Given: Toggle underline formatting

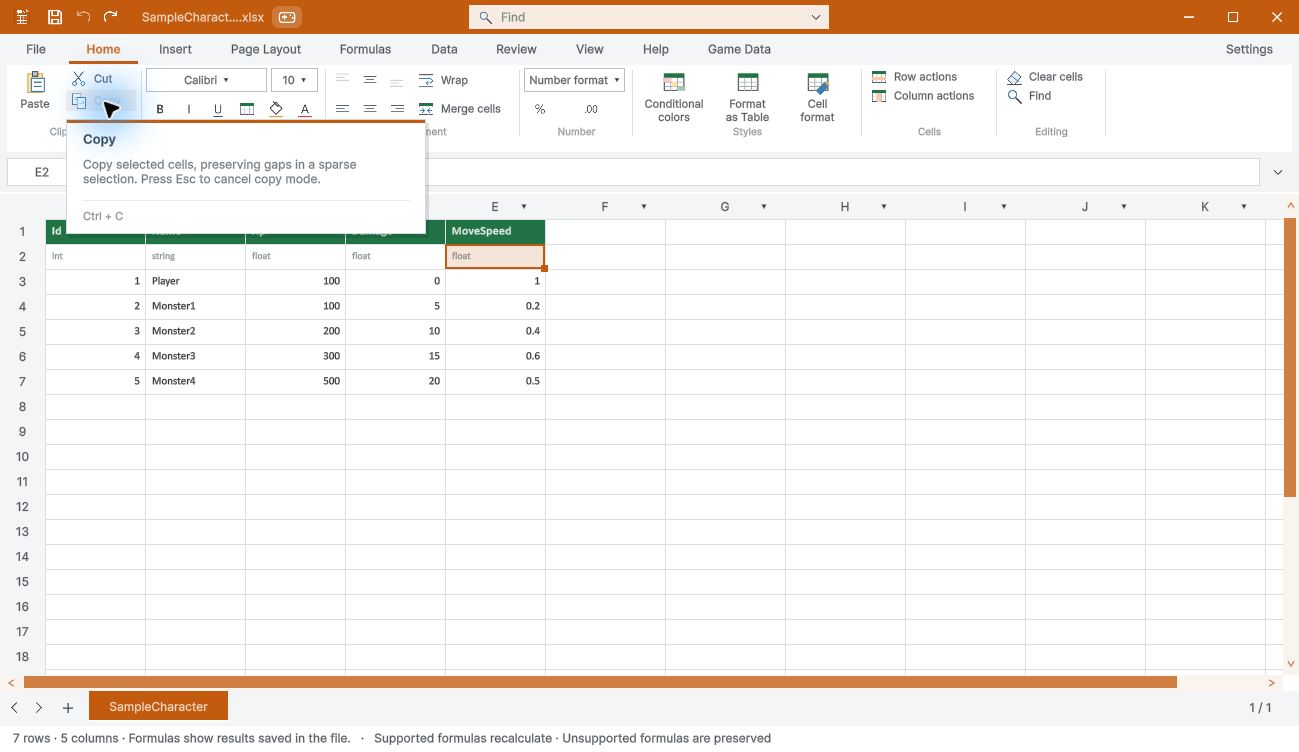Looking at the screenshot, I should click(x=218, y=109).
